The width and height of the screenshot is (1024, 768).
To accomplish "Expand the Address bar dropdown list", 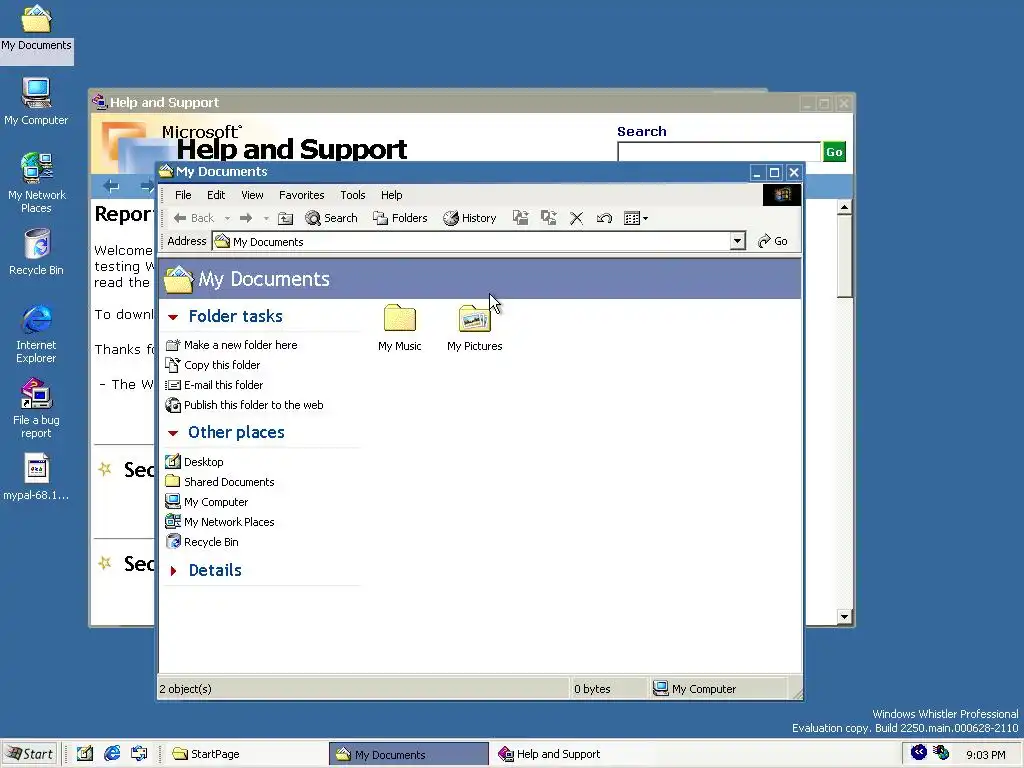I will pyautogui.click(x=737, y=241).
